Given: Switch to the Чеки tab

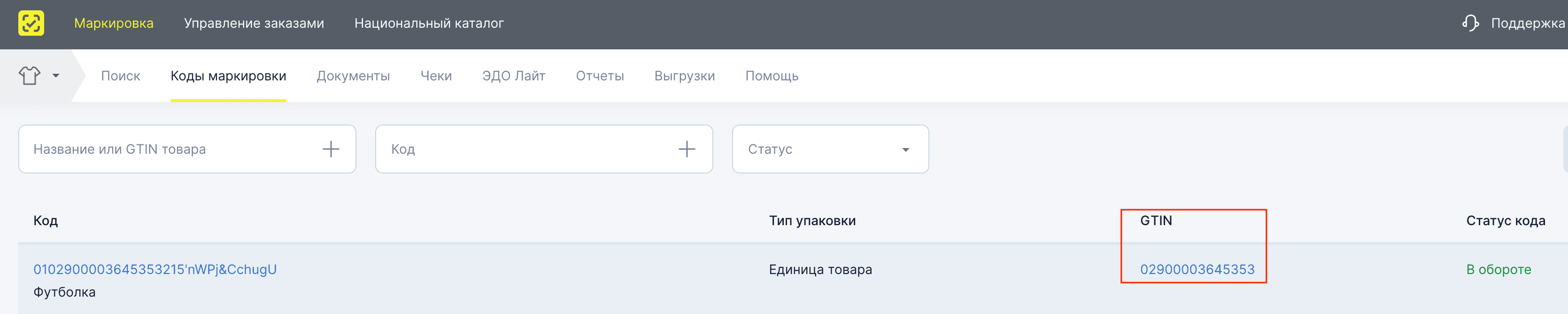Looking at the screenshot, I should [436, 75].
